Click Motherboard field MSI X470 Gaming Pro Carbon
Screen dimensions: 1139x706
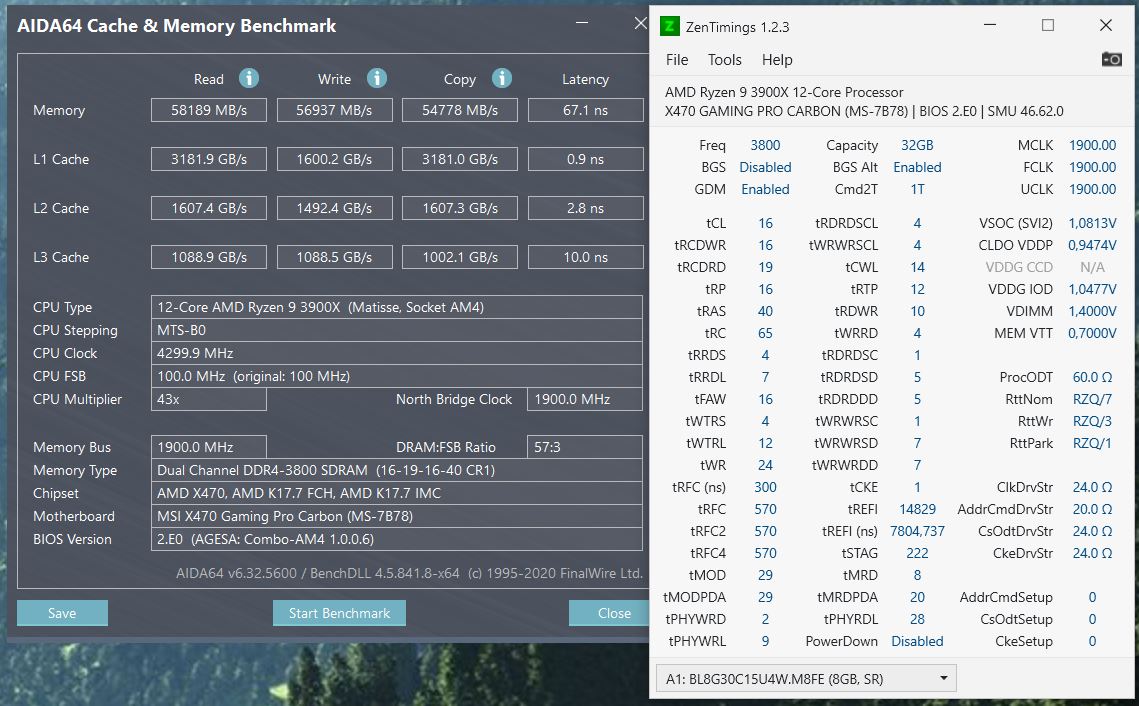click(x=397, y=516)
